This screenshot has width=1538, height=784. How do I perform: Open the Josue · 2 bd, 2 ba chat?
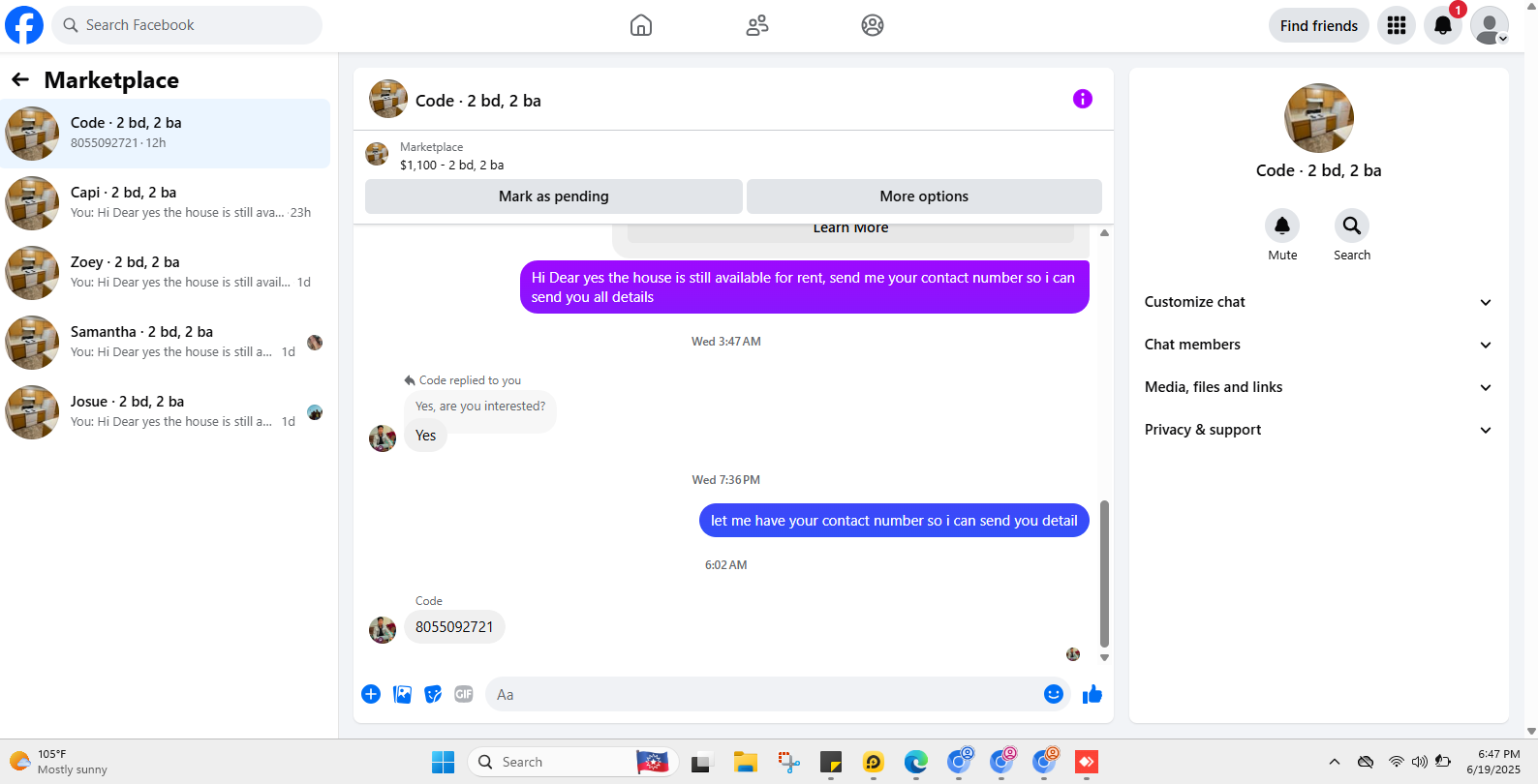[x=166, y=412]
